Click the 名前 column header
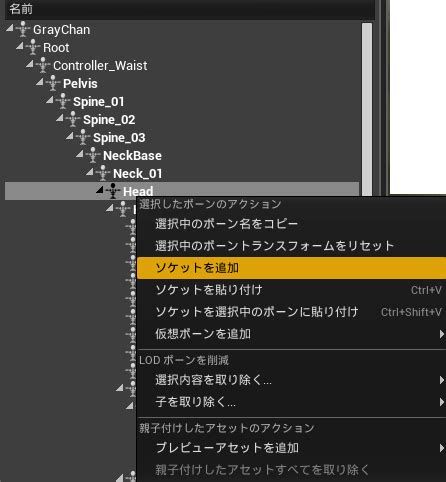 pos(190,9)
